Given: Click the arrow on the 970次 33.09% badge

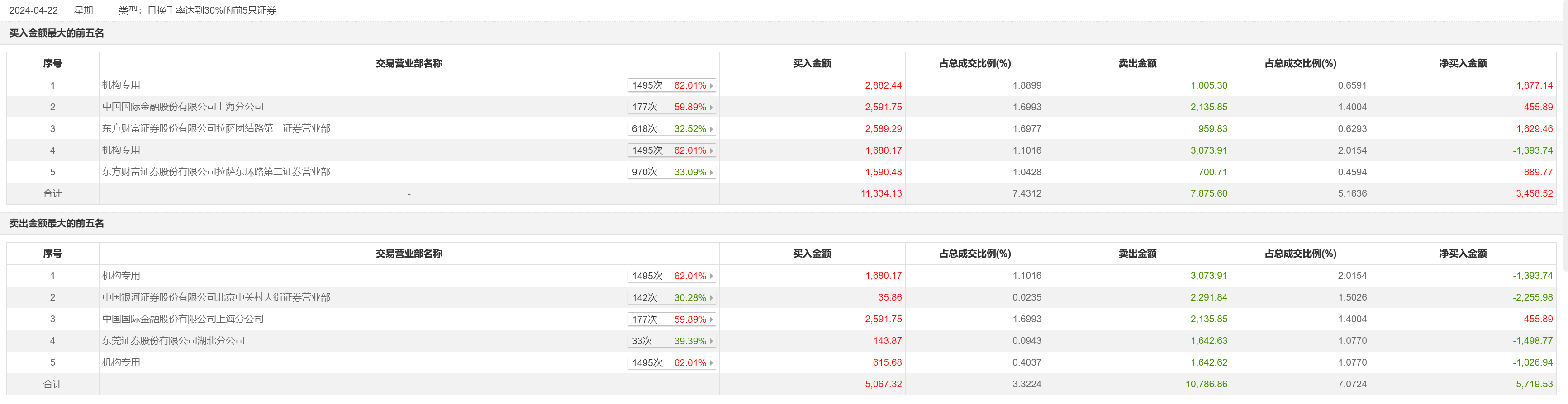Looking at the screenshot, I should [711, 172].
